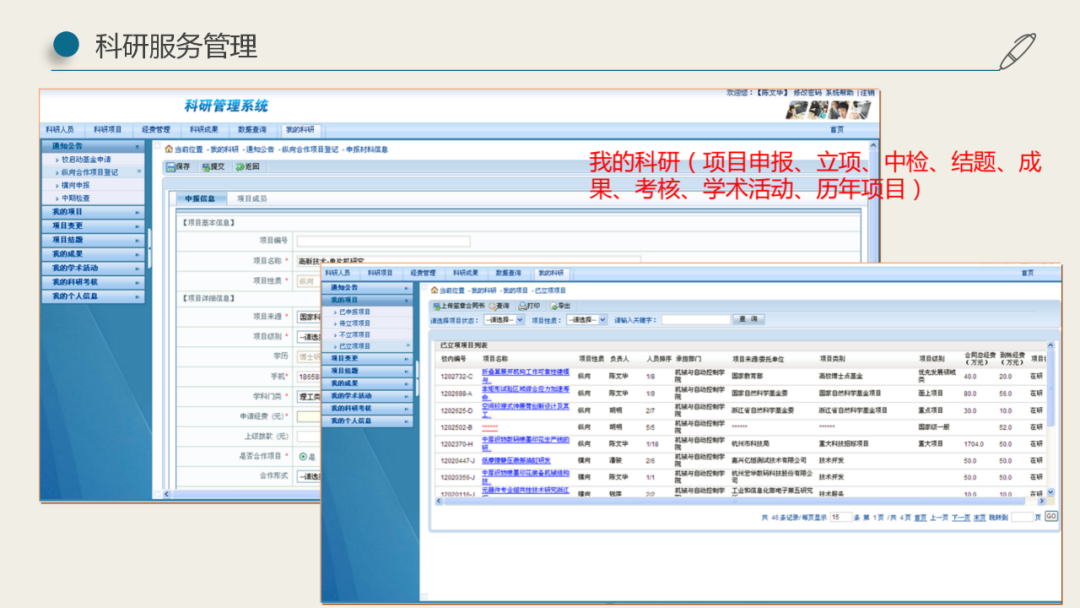This screenshot has width=1080, height=608.
Task: Expand 项目变更 in front window sidebar
Action: 367,359
